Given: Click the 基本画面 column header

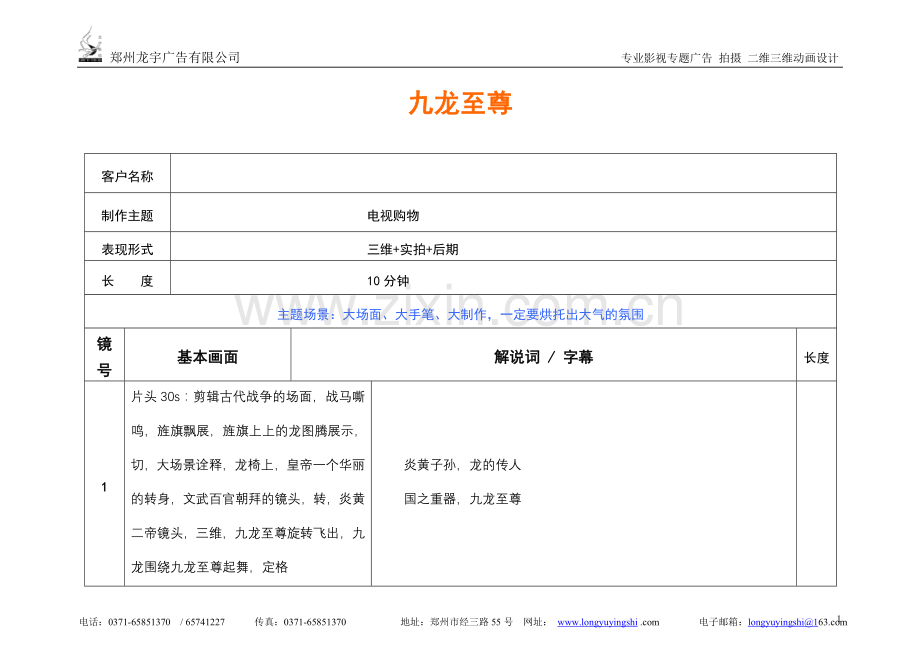Looking at the screenshot, I should [208, 355].
